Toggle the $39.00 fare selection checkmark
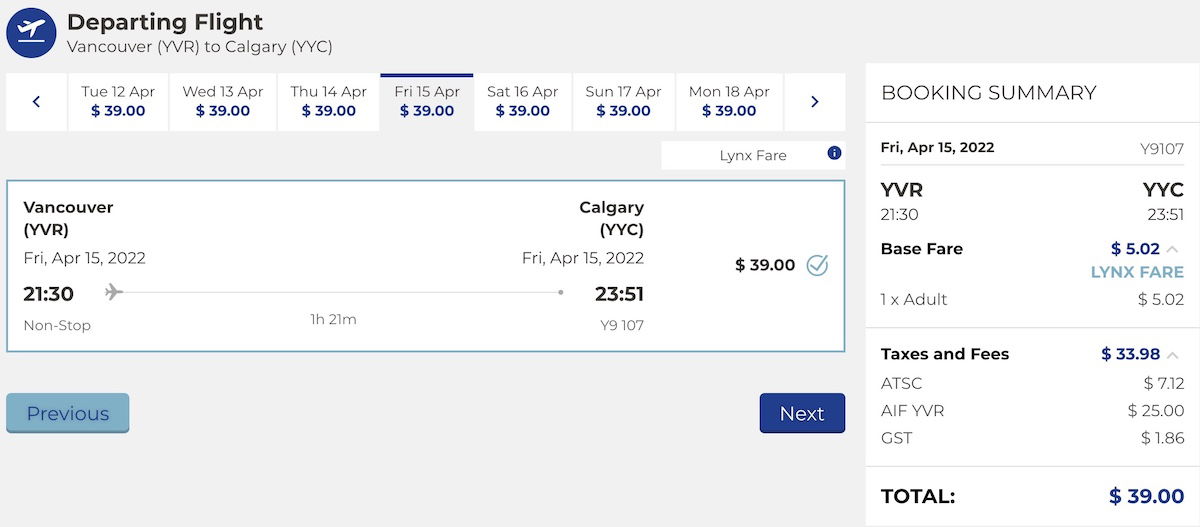Viewport: 1200px width, 527px height. [817, 265]
